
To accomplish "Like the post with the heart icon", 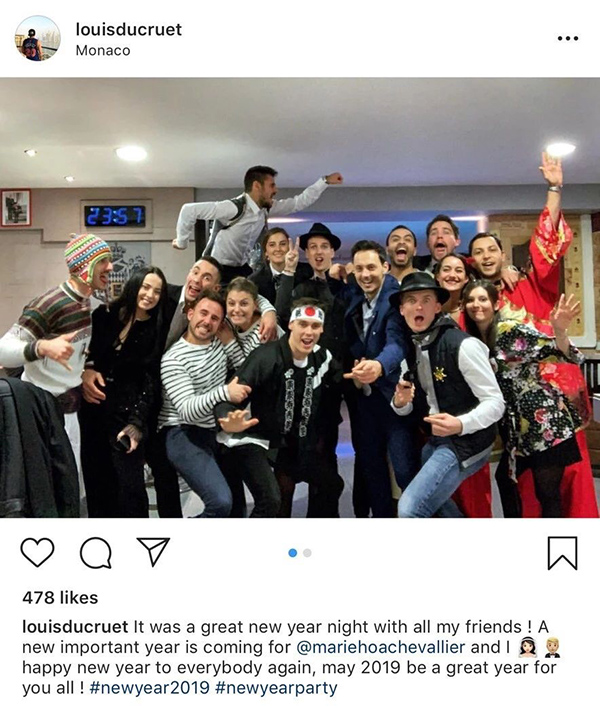I will (x=37, y=552).
